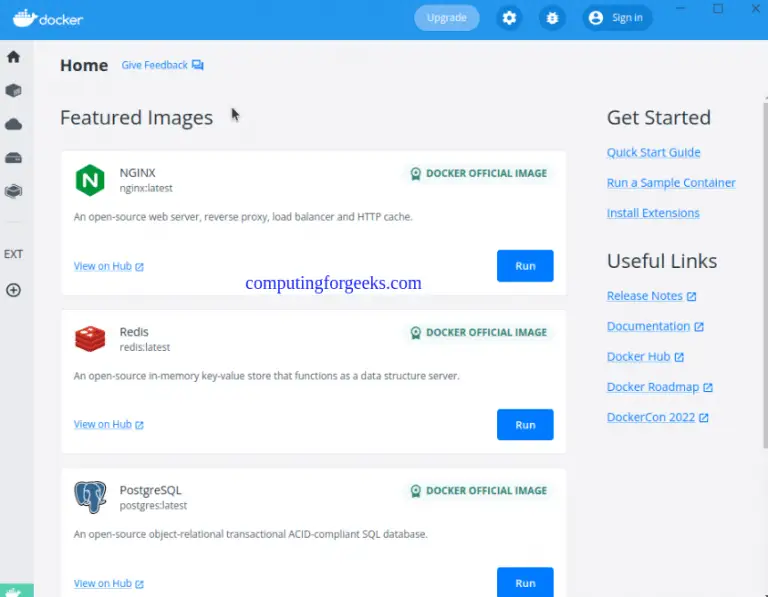Open the Containers view in the sidebar
Screen dimensions: 768x597
[x=13, y=91]
